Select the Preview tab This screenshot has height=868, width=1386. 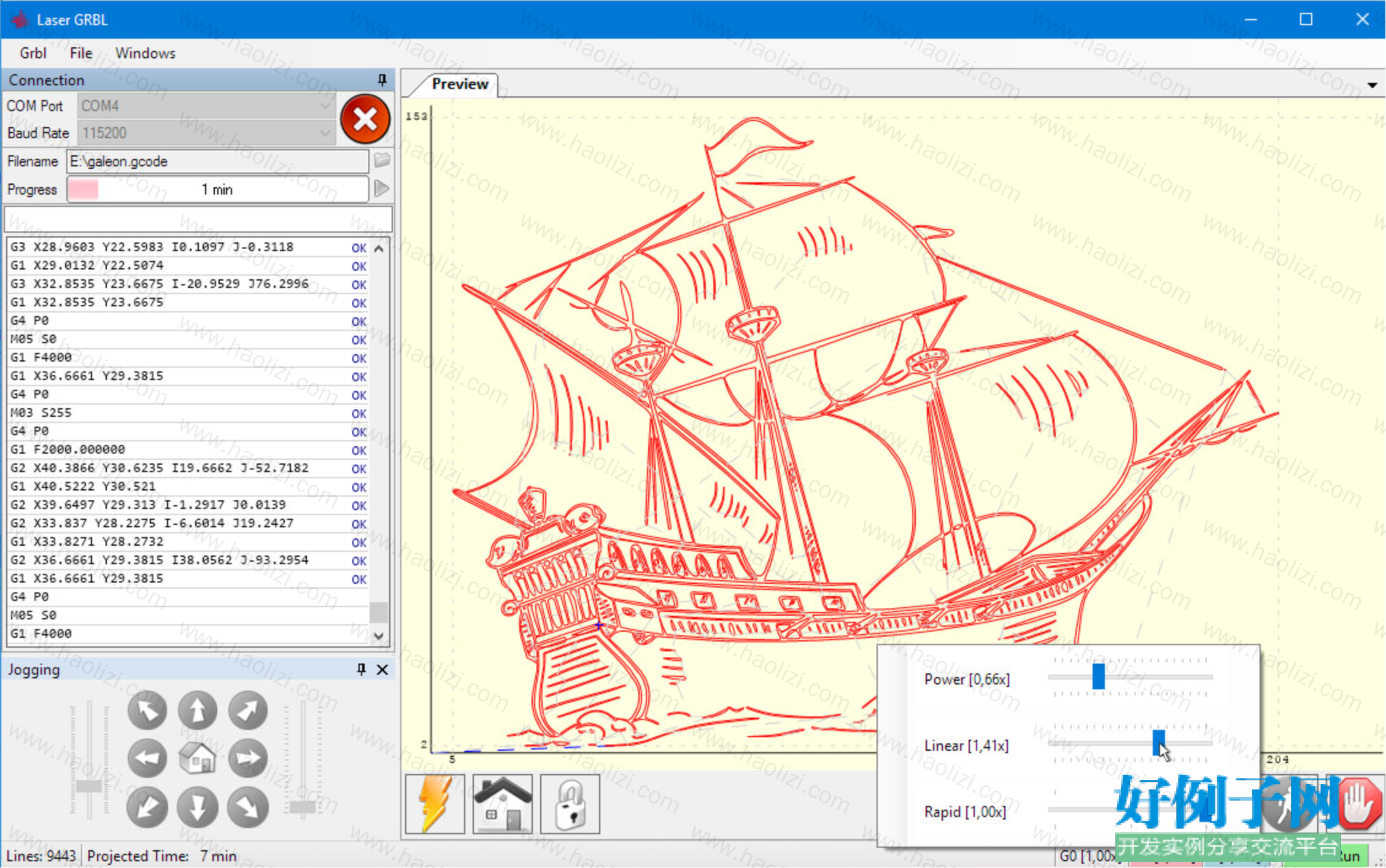(460, 83)
